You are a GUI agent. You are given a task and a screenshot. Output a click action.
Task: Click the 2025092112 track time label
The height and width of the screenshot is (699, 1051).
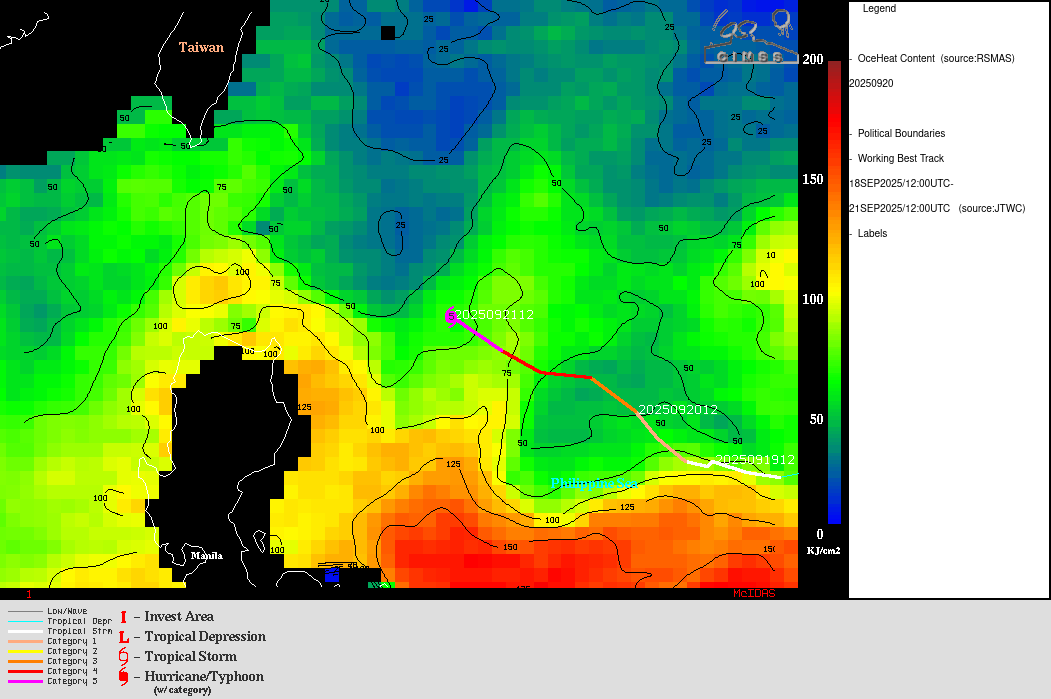coord(495,315)
